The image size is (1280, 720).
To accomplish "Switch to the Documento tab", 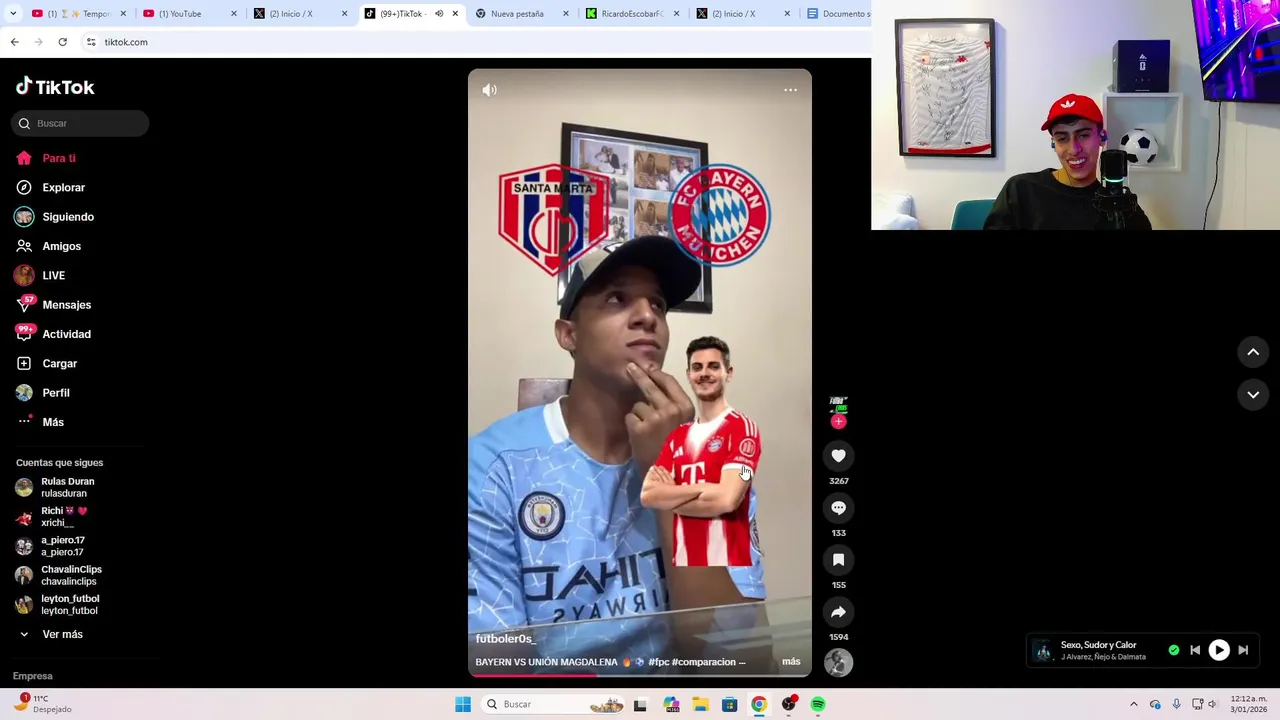I will 838,14.
